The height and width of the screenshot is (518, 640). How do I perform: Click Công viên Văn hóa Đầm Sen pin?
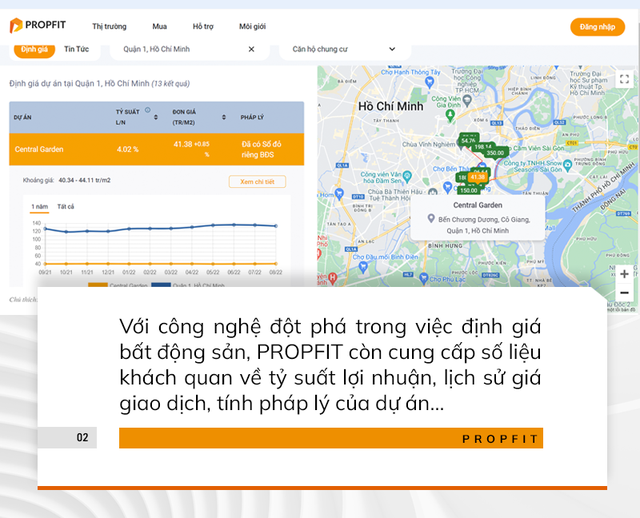pos(407,177)
